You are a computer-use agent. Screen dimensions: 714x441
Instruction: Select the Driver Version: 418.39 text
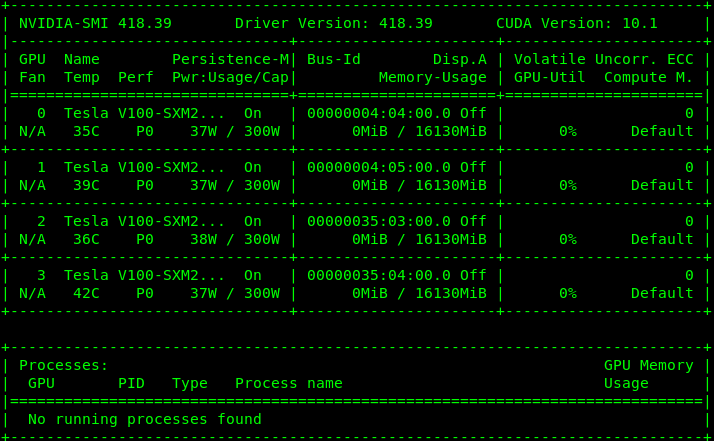(x=334, y=23)
